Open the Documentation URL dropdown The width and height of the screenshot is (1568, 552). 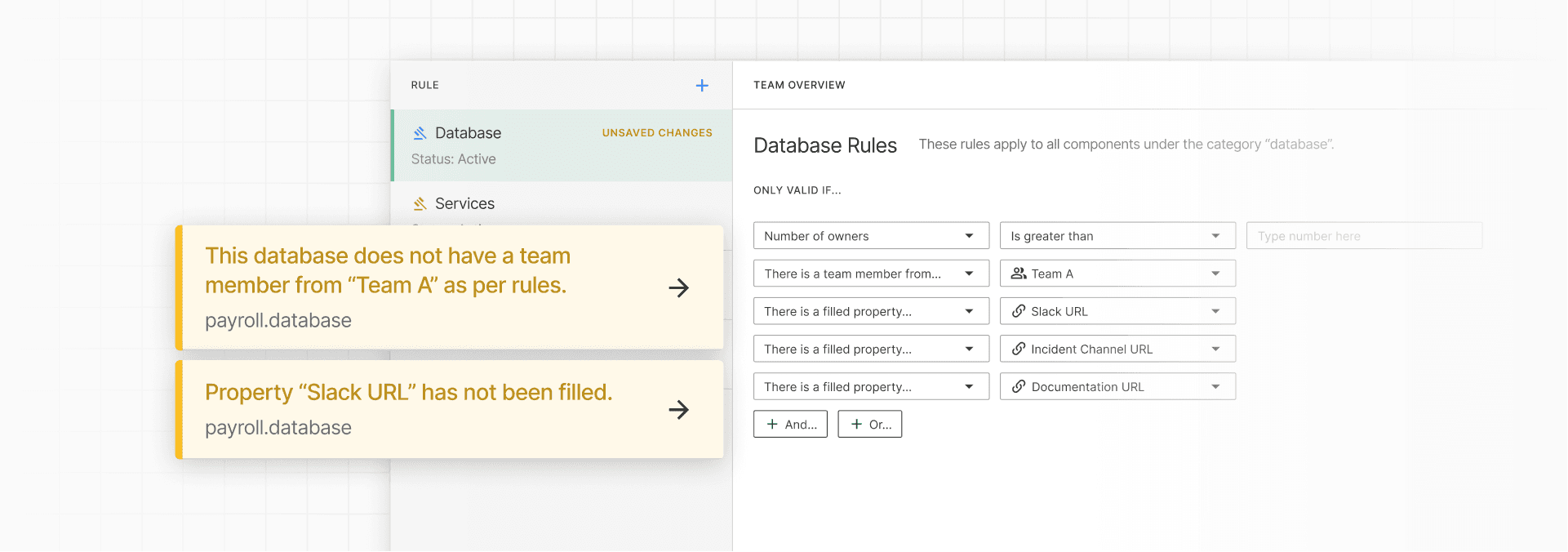(1117, 386)
